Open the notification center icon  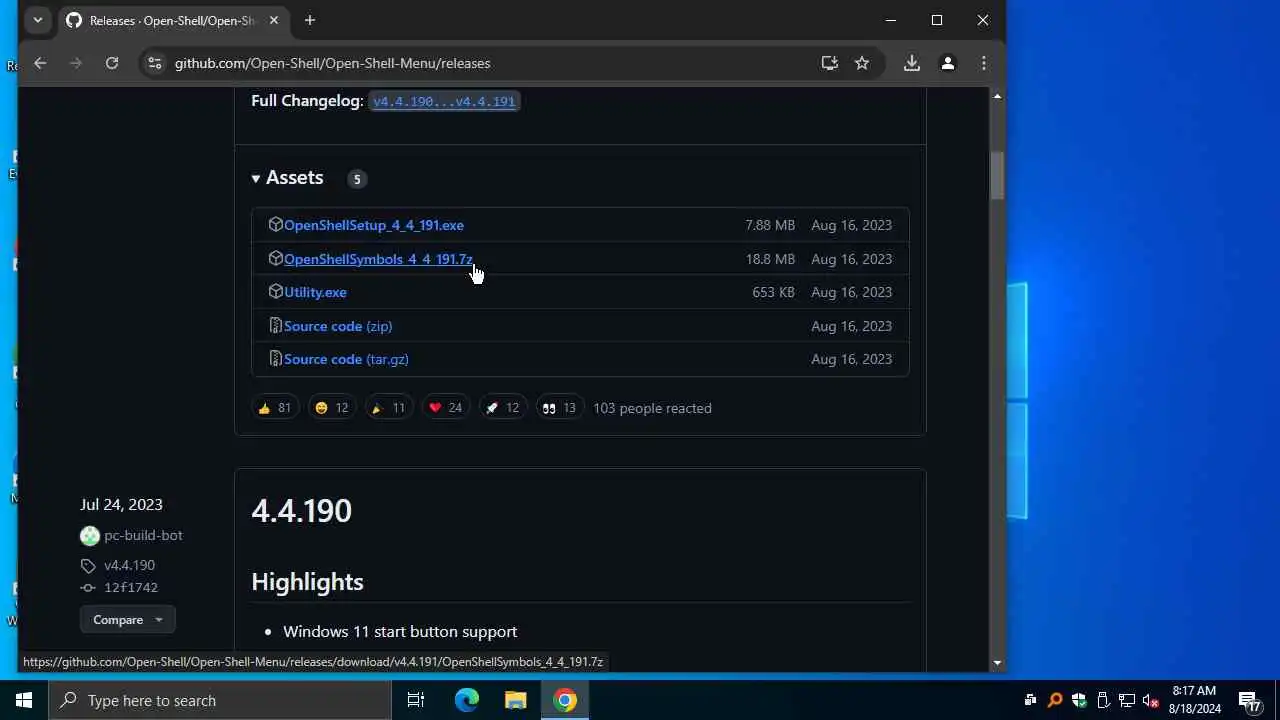tap(1250, 700)
